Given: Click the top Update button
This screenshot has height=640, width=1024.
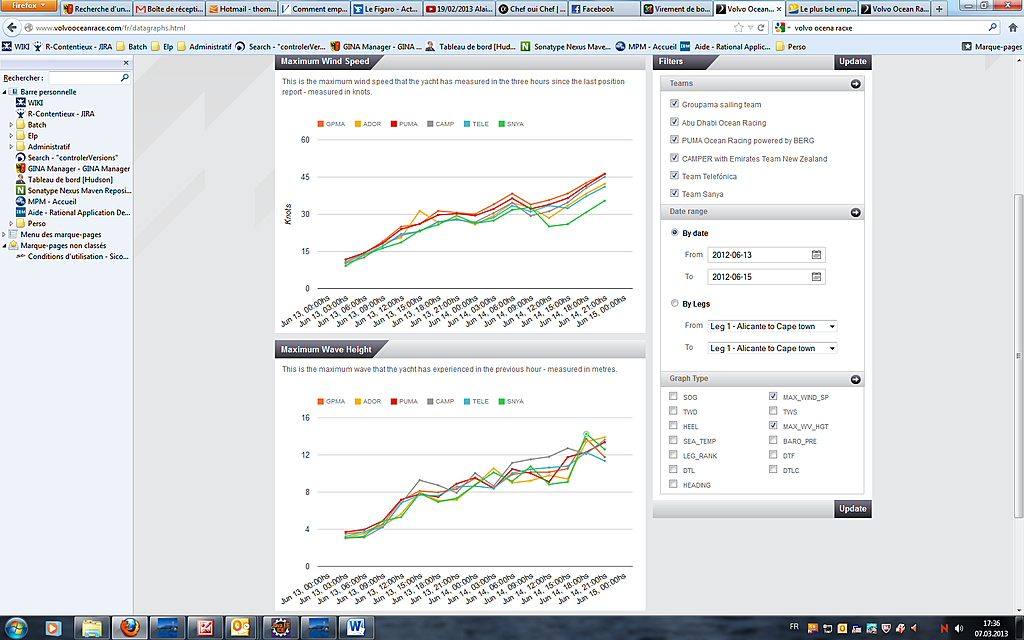Looking at the screenshot, I should coord(852,61).
